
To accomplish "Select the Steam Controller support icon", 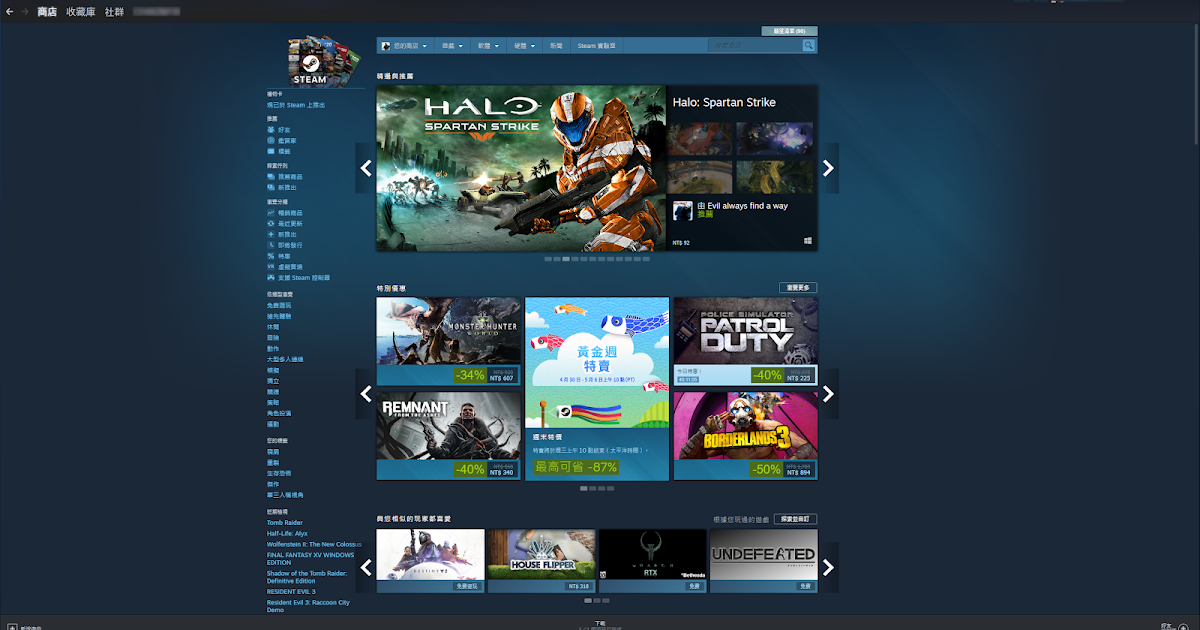I will 270,276.
